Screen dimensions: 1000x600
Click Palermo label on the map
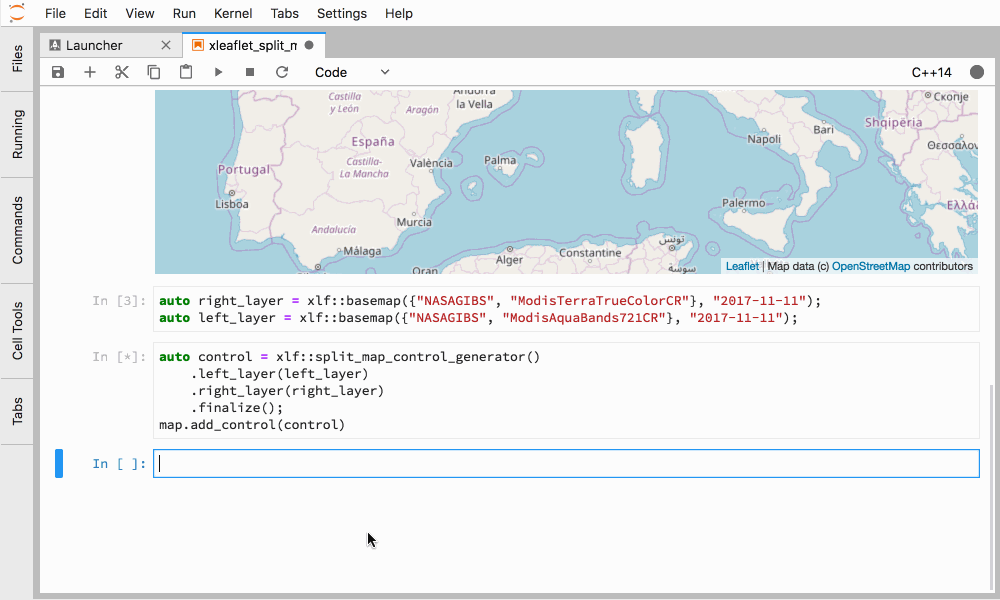744,203
